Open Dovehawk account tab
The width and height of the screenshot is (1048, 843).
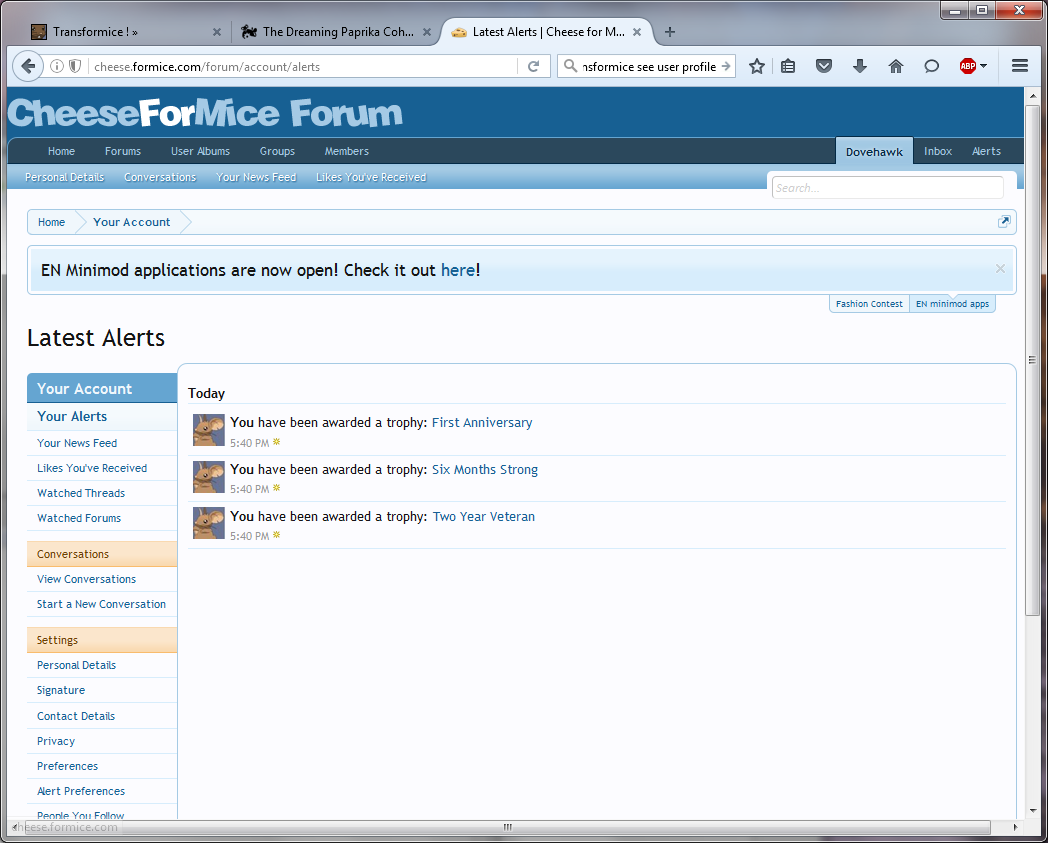coord(874,152)
